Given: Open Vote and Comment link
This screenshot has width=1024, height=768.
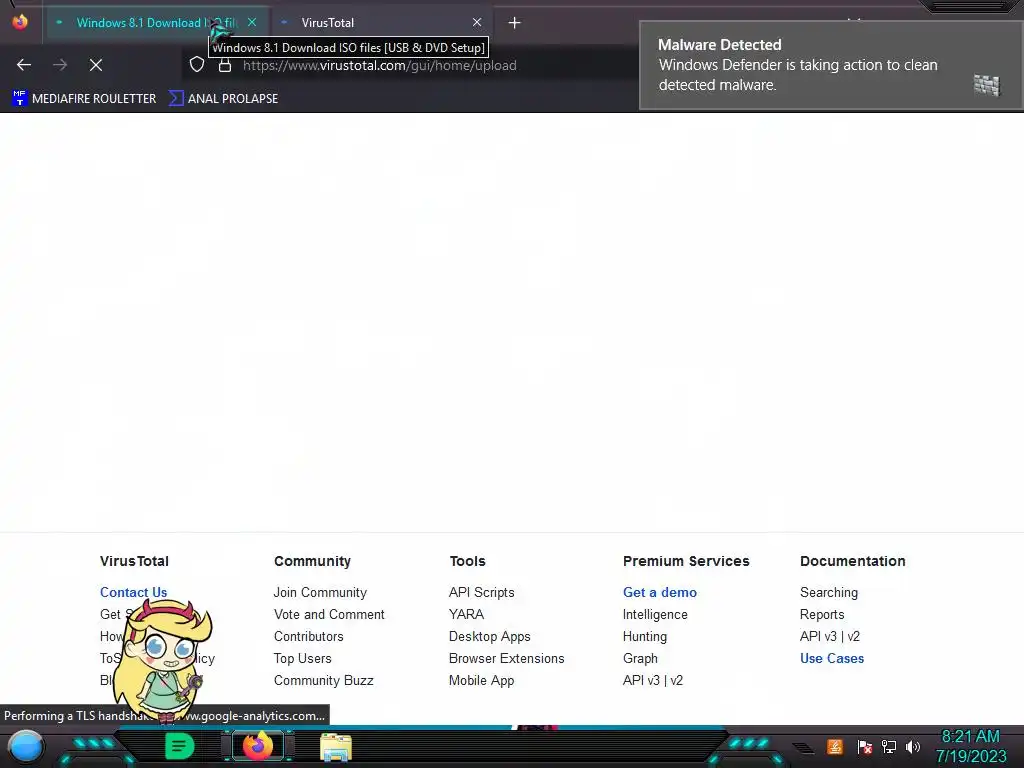Looking at the screenshot, I should point(329,615).
